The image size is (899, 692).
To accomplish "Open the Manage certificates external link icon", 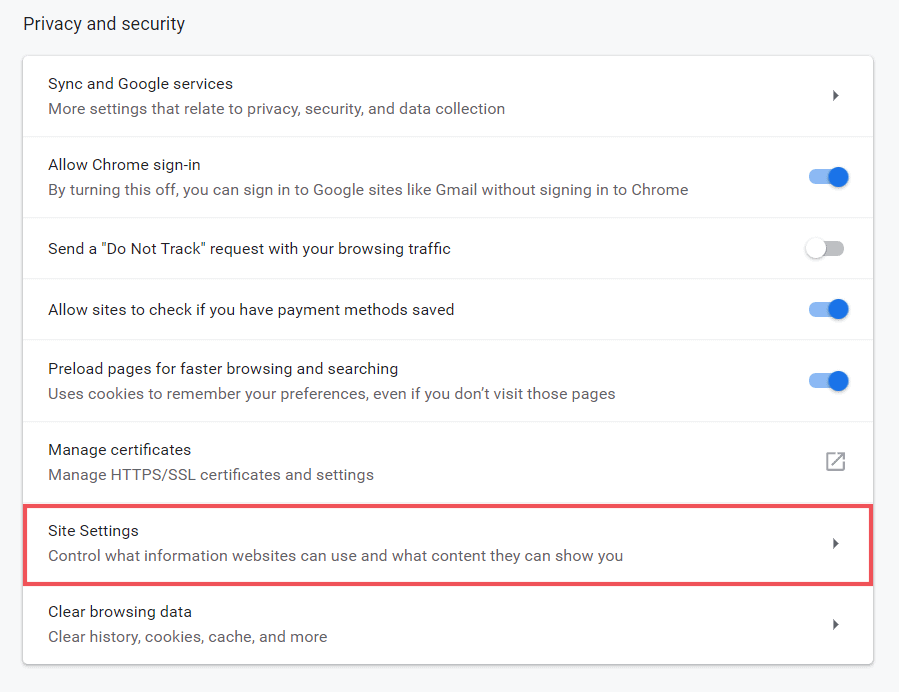I will click(x=835, y=461).
